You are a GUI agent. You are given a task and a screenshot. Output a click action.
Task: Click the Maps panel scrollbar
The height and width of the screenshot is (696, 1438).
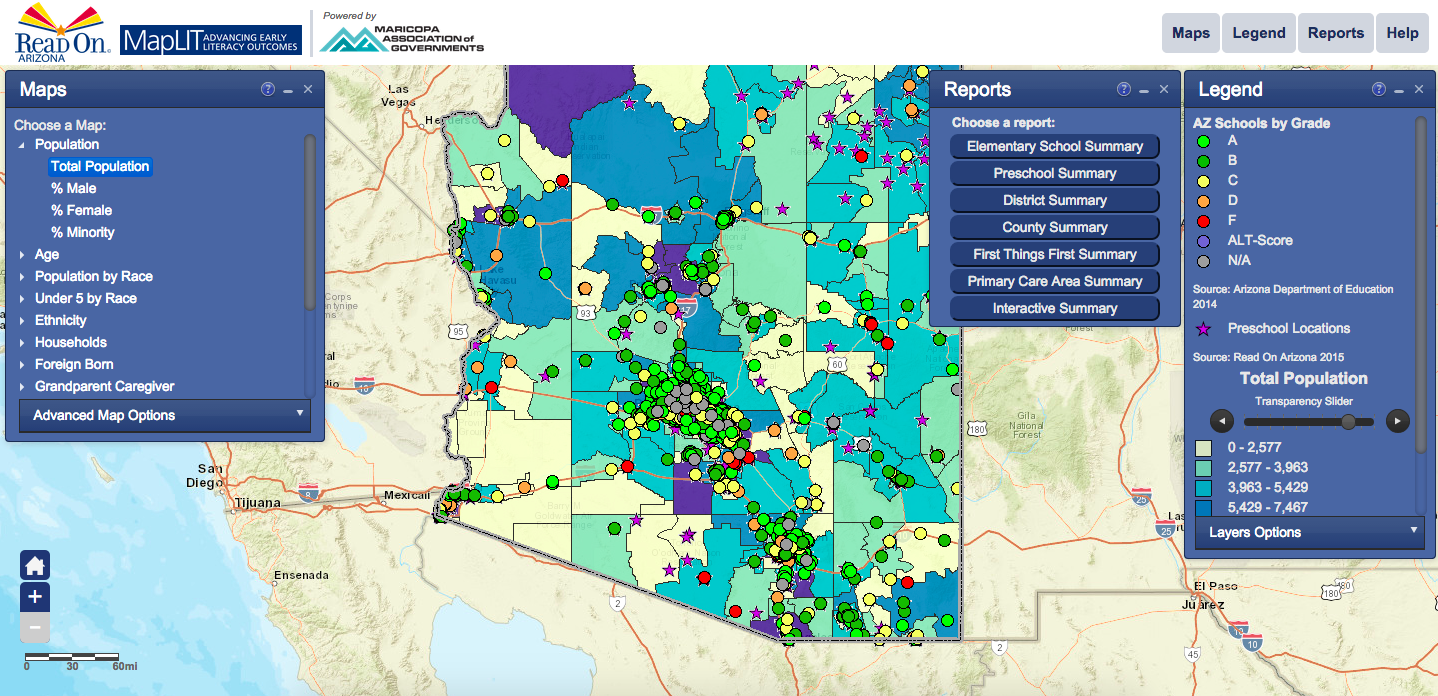point(310,220)
